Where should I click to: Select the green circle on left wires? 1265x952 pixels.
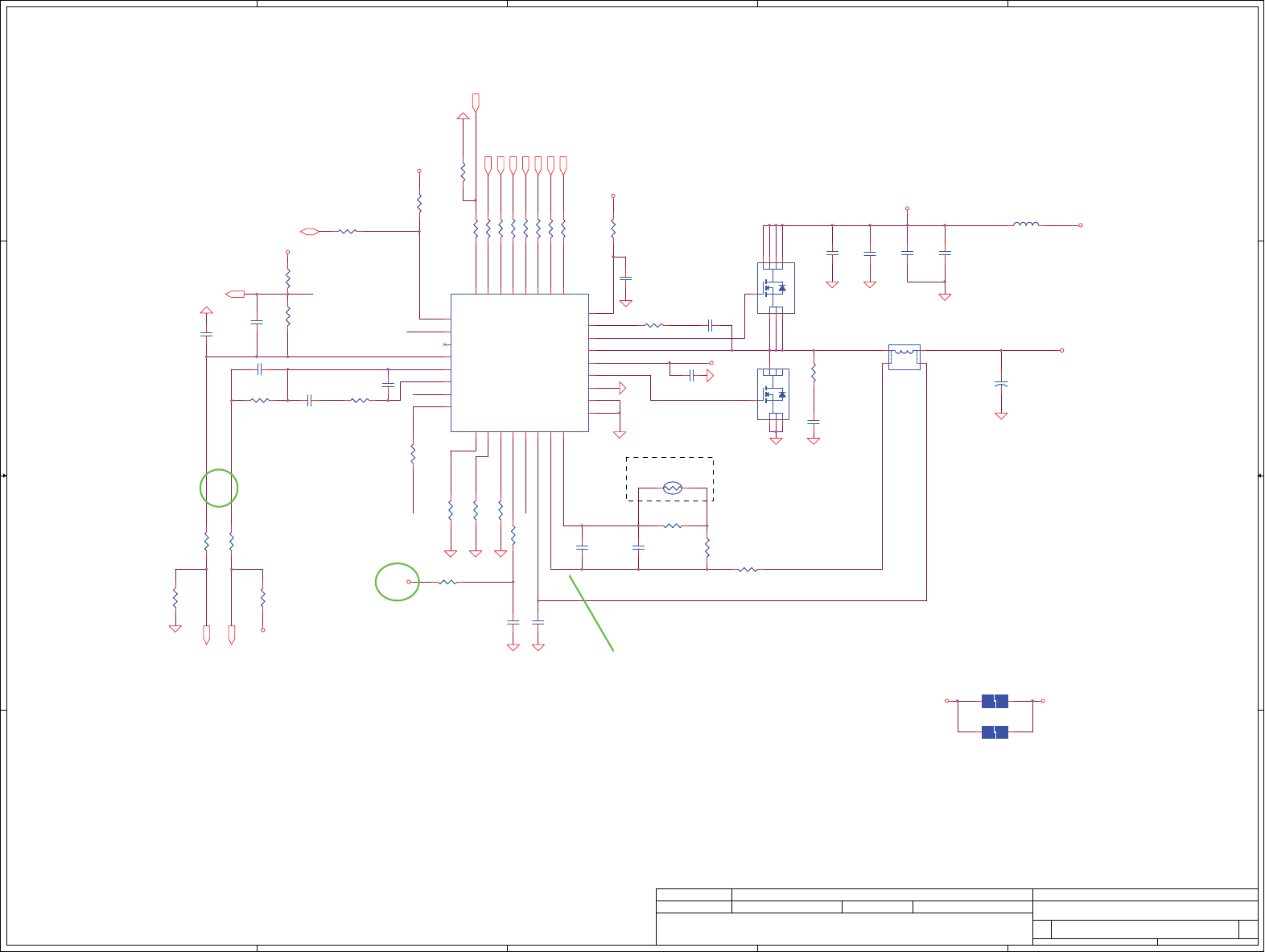point(219,488)
